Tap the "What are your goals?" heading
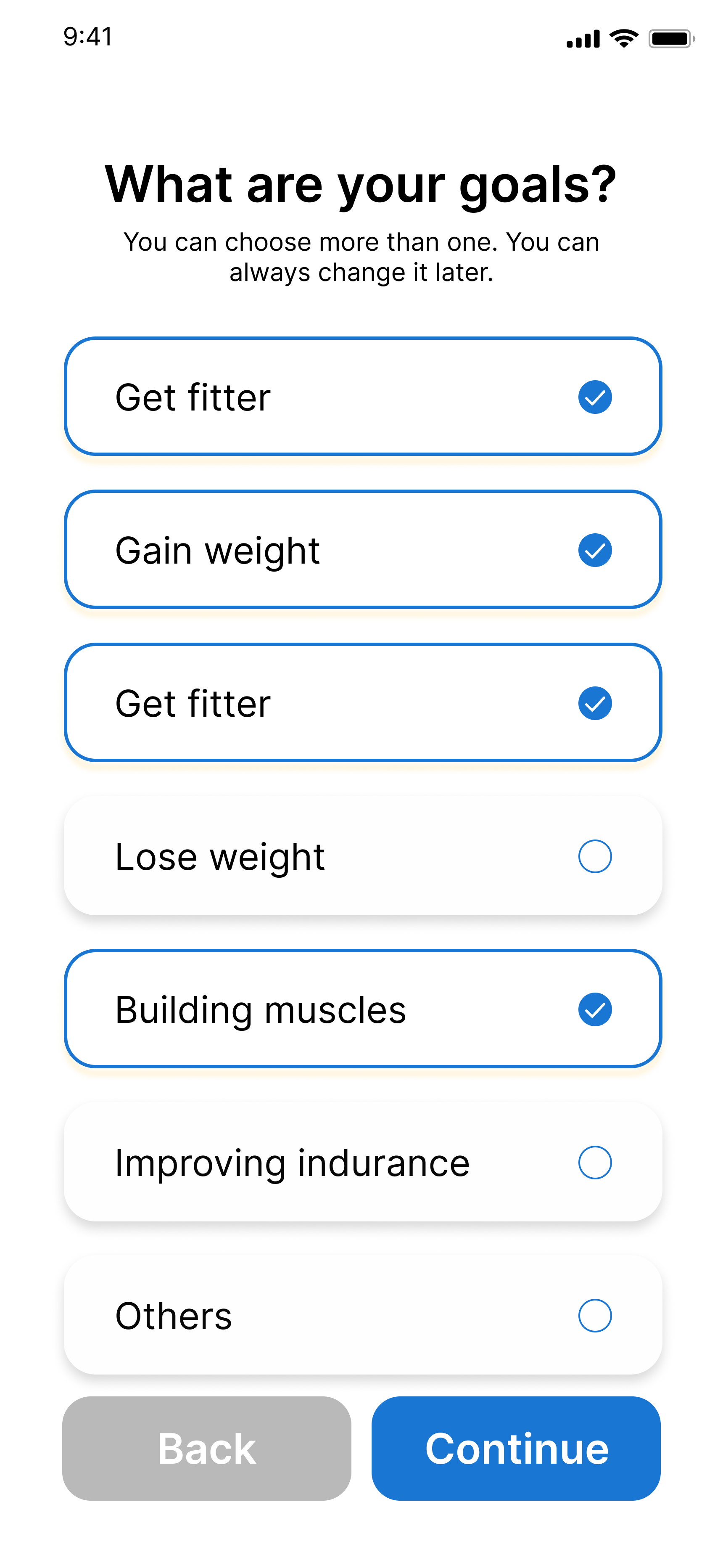This screenshot has height=1568, width=723. pos(361,184)
